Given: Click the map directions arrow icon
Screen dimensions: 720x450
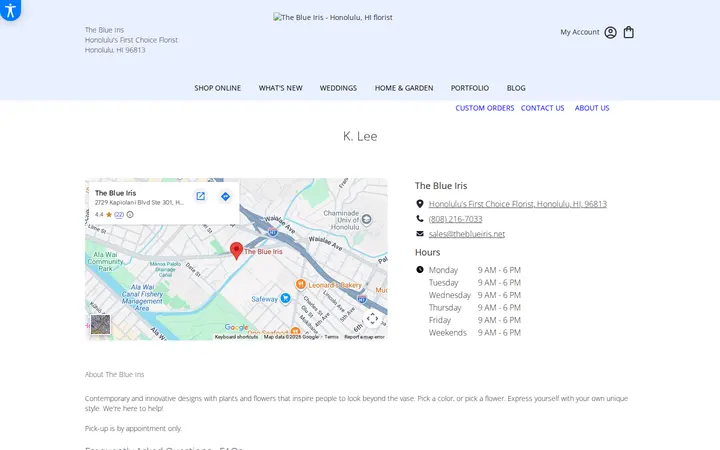Looking at the screenshot, I should (x=225, y=197).
